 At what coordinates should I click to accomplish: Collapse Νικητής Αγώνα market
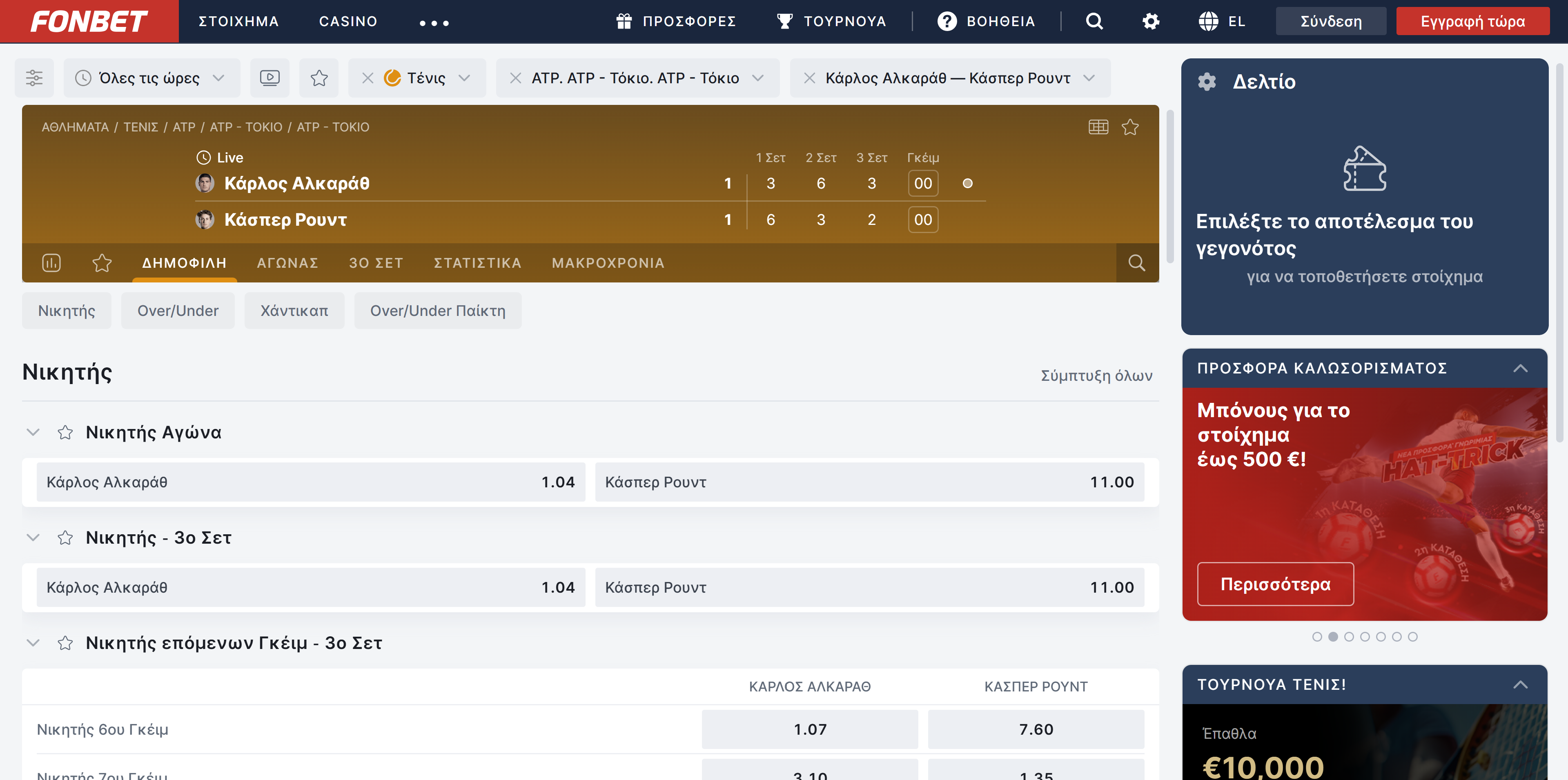coord(33,433)
